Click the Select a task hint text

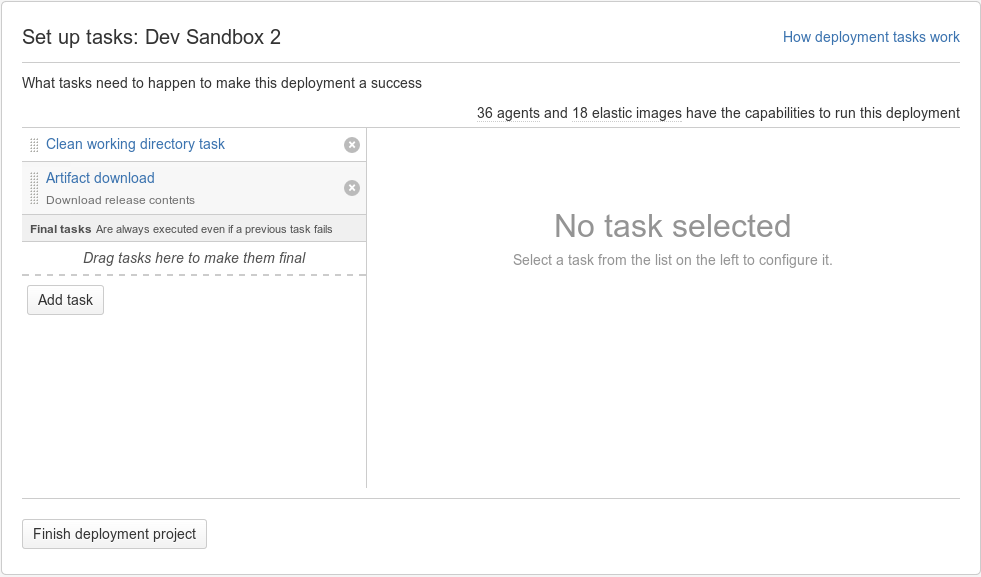point(673,260)
